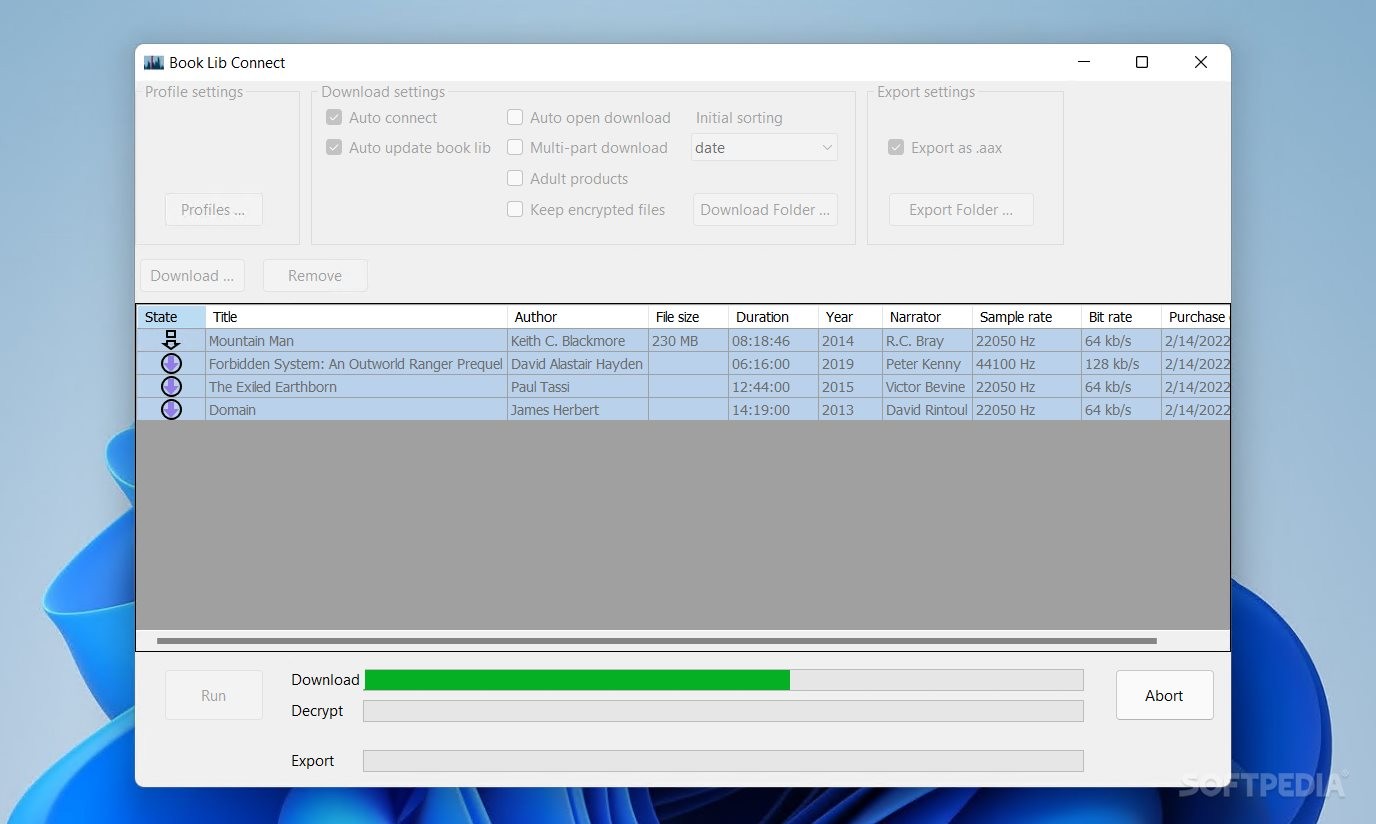This screenshot has height=824, width=1376.
Task: Click narrator Victor Bevine
Action: (926, 386)
